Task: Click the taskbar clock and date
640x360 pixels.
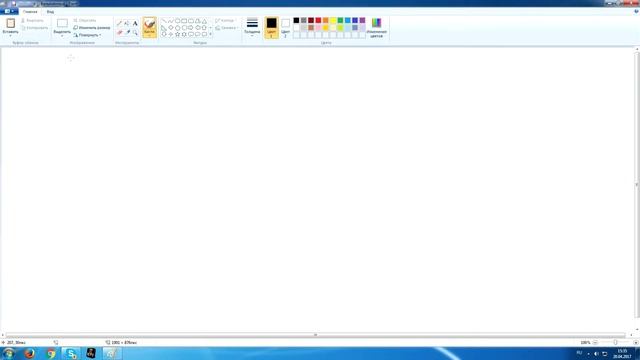Action: point(622,353)
